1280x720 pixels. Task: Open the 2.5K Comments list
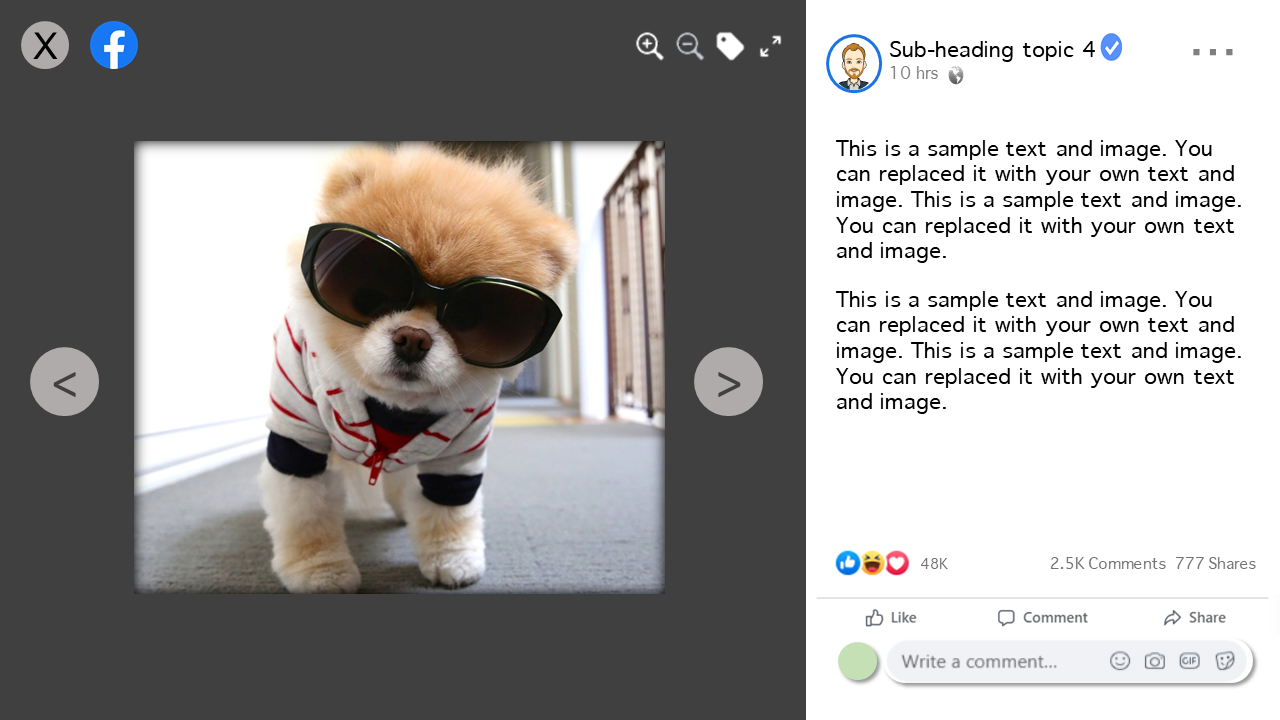1108,564
